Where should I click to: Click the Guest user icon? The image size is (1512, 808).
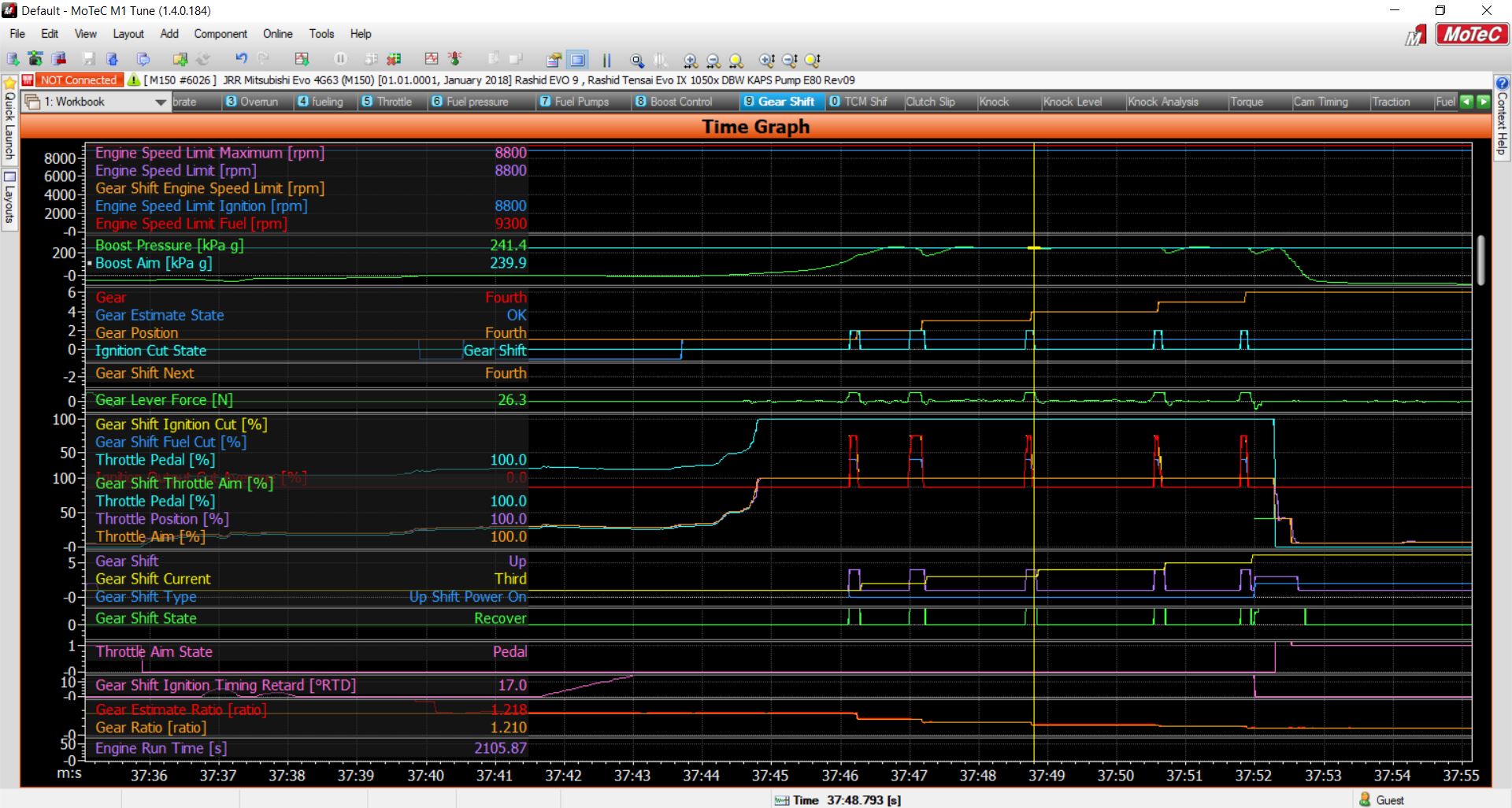[1365, 799]
